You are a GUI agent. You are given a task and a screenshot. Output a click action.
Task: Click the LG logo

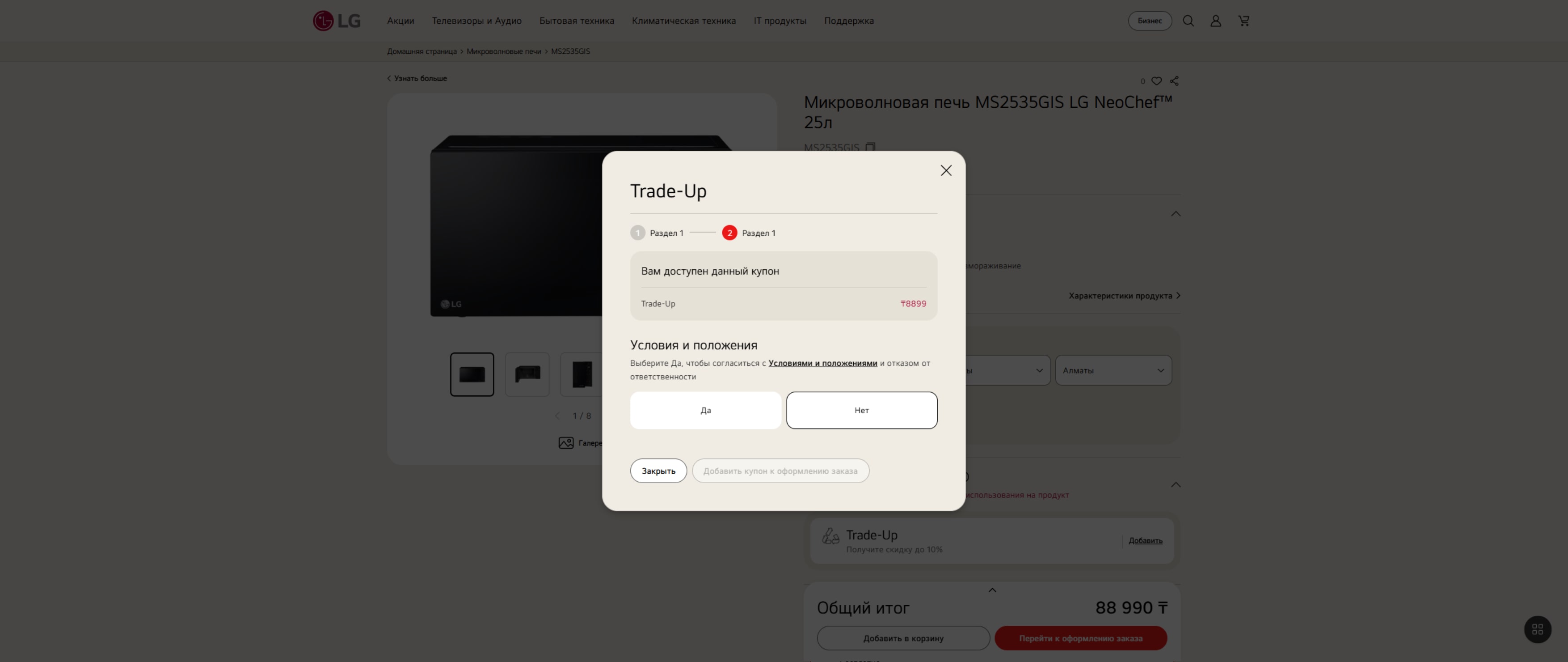point(337,21)
